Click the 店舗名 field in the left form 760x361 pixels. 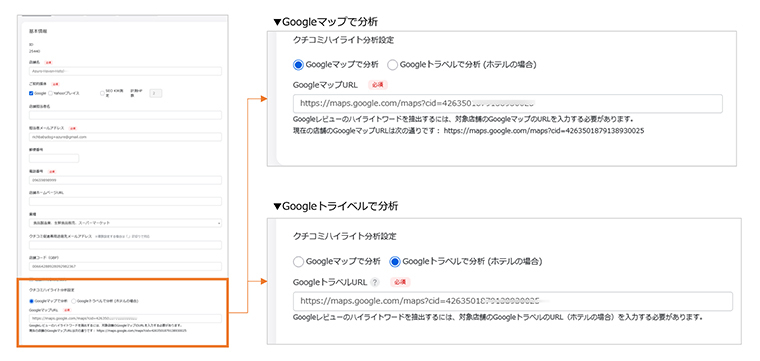point(126,71)
